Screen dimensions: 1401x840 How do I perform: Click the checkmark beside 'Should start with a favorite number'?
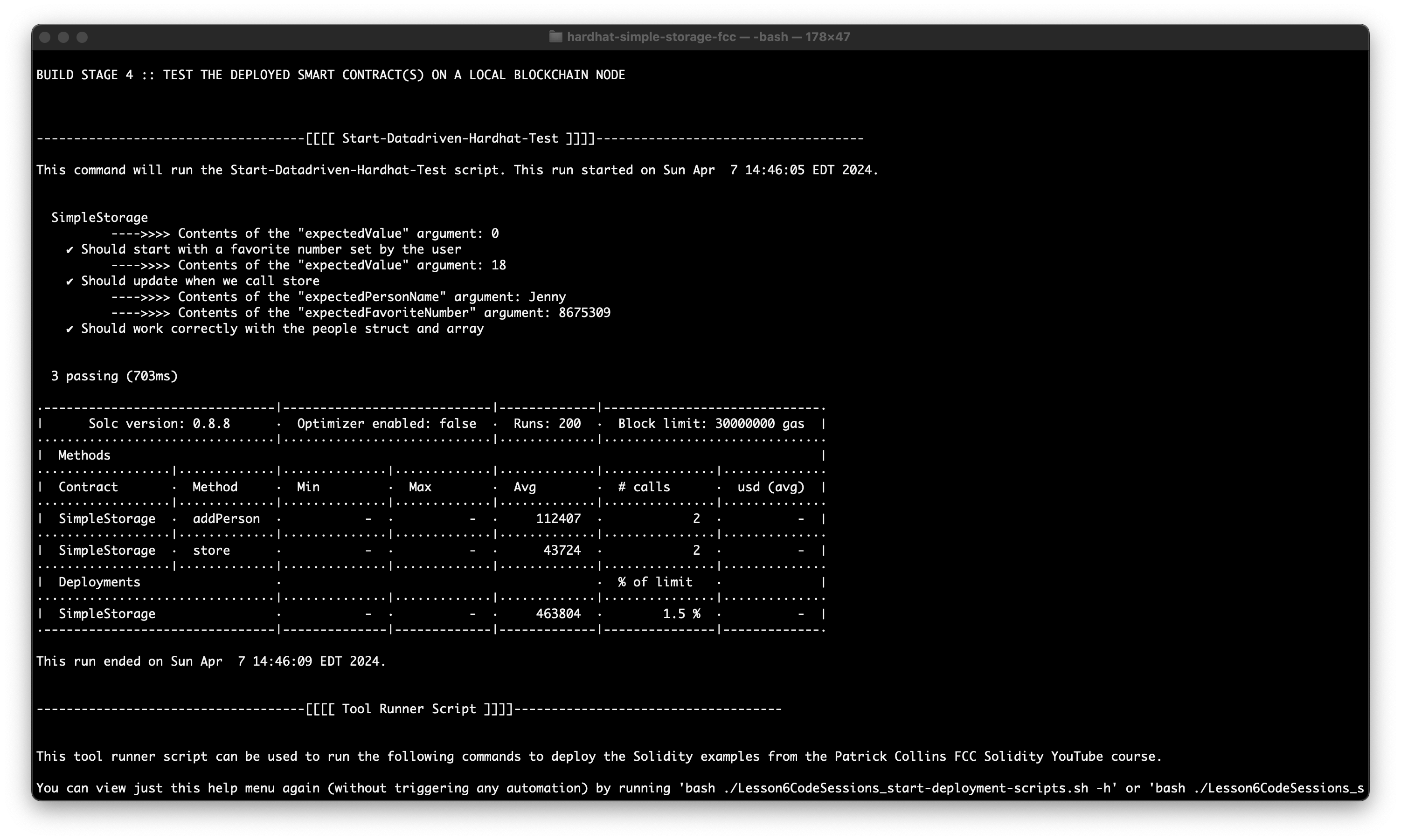click(69, 250)
